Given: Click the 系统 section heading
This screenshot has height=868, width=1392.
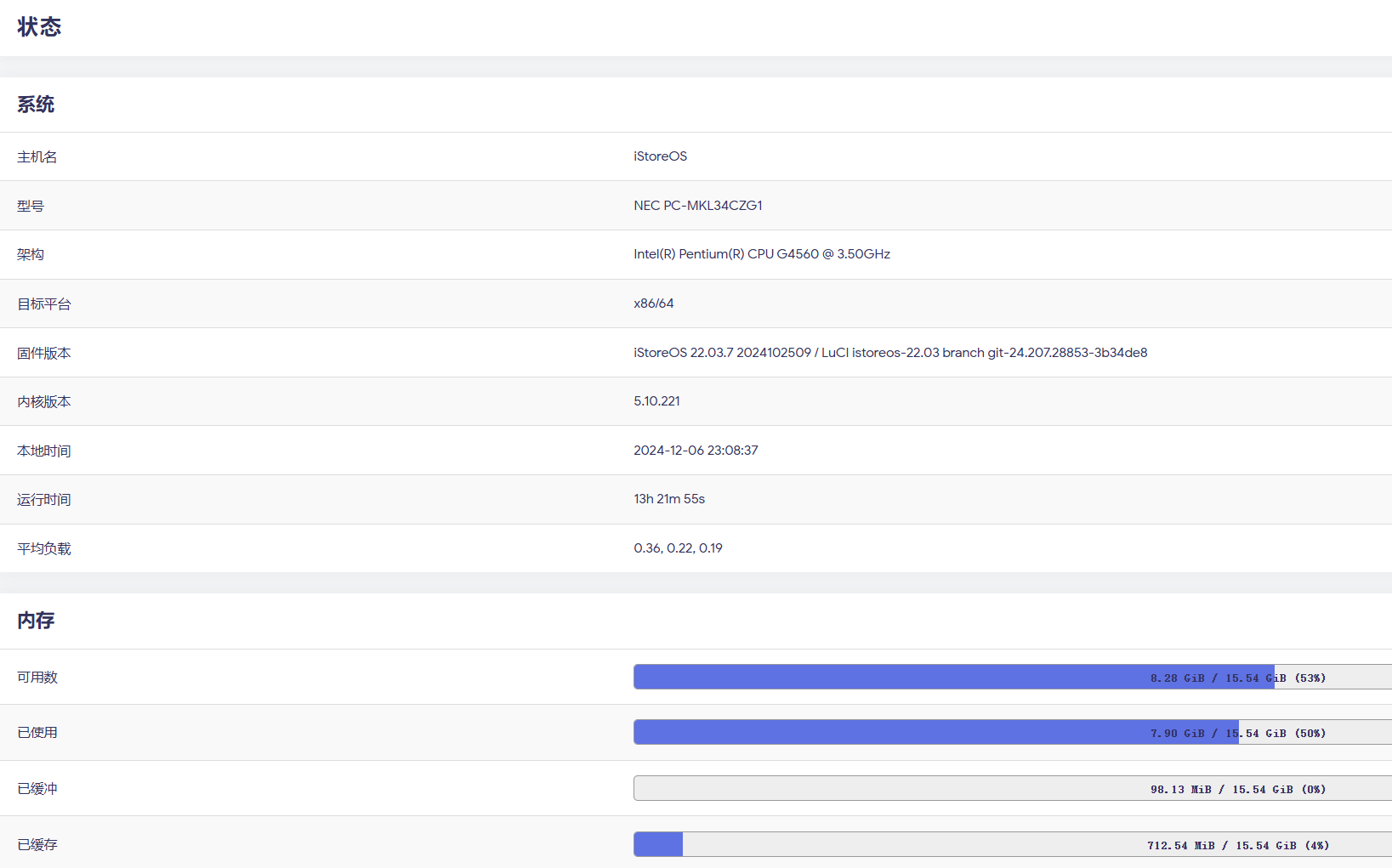Looking at the screenshot, I should 36,105.
